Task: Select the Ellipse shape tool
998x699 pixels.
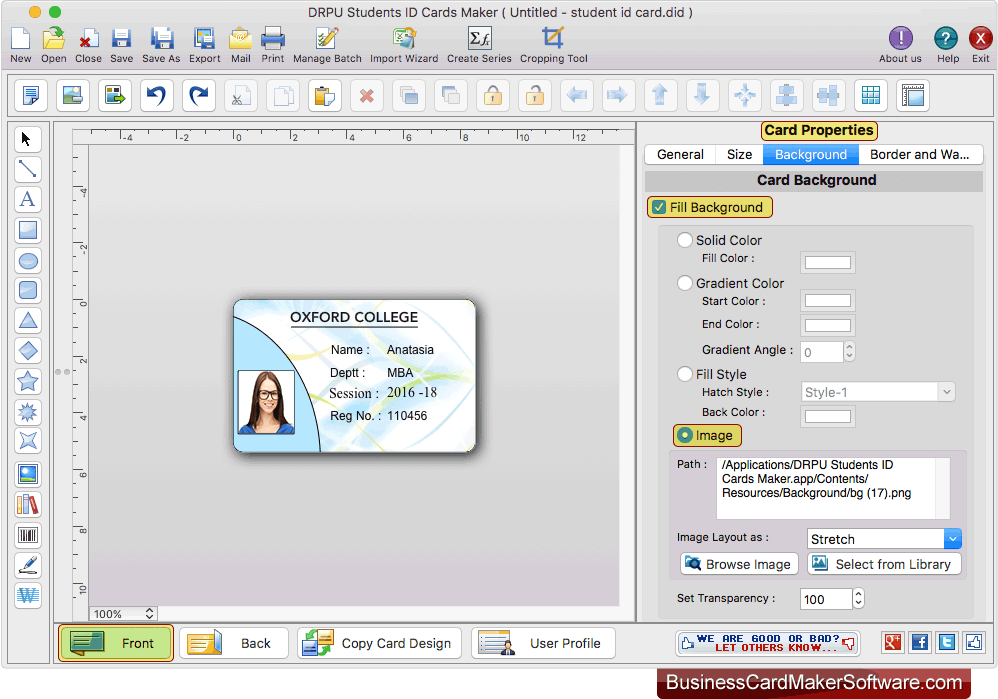Action: pos(28,261)
